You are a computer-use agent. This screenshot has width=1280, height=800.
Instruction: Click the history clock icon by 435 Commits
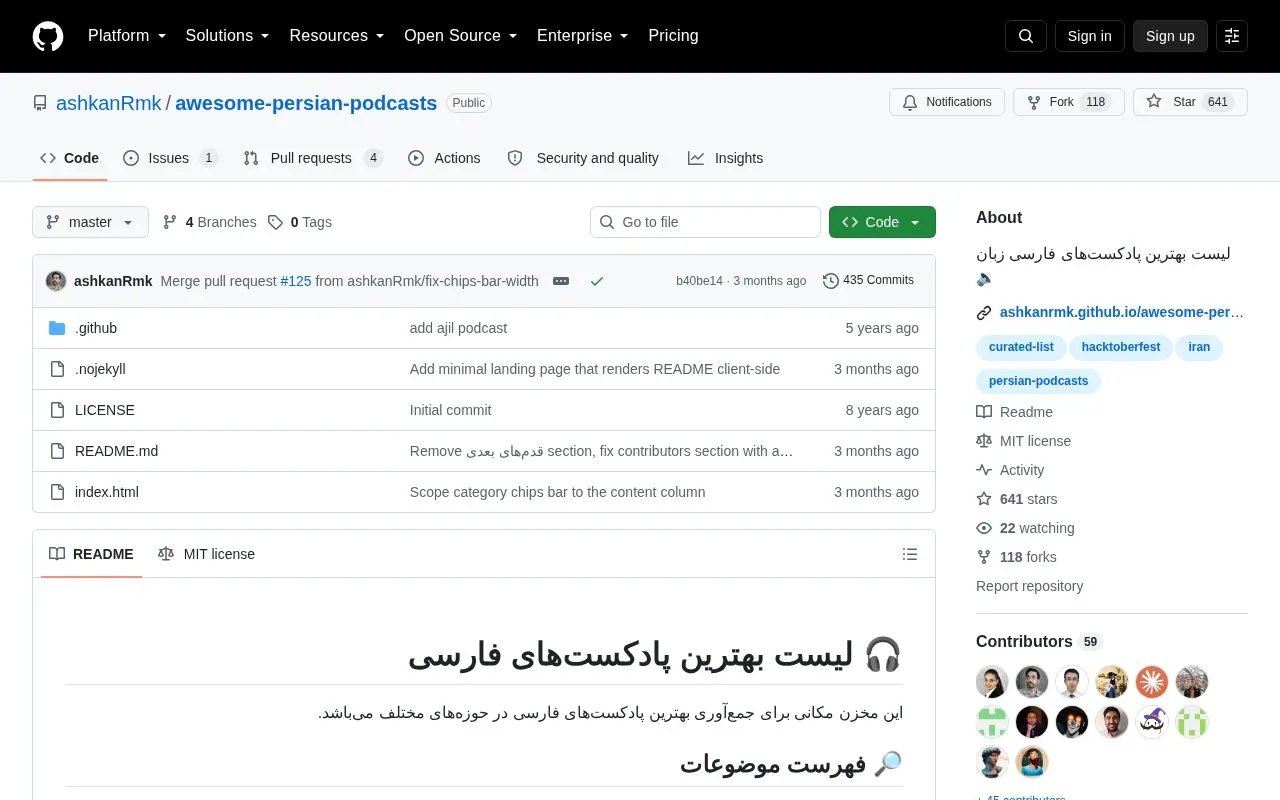click(x=831, y=281)
